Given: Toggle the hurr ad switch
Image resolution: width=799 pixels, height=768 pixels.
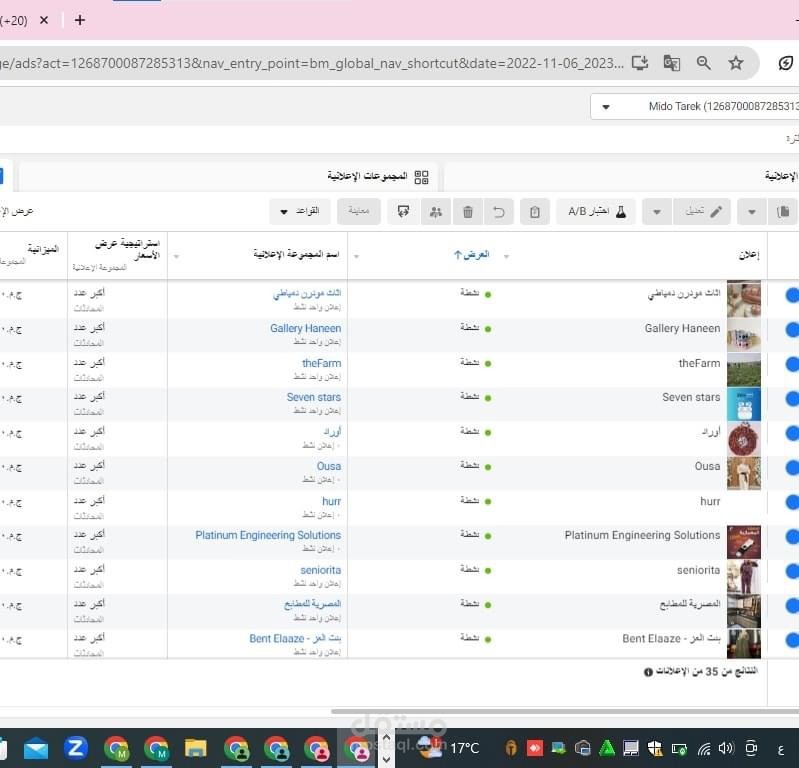Looking at the screenshot, I should point(792,502).
